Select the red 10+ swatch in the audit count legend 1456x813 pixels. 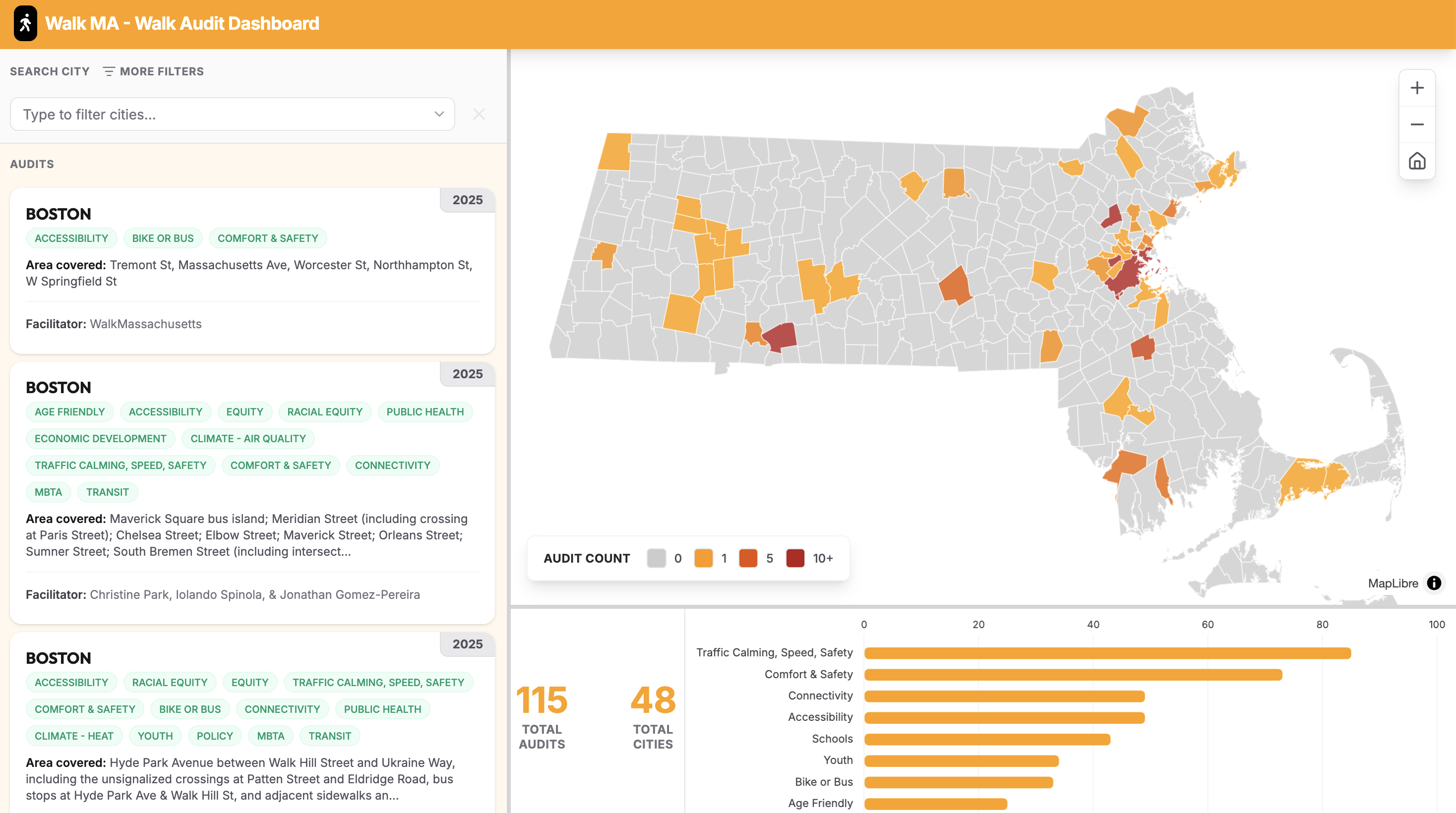pos(794,558)
